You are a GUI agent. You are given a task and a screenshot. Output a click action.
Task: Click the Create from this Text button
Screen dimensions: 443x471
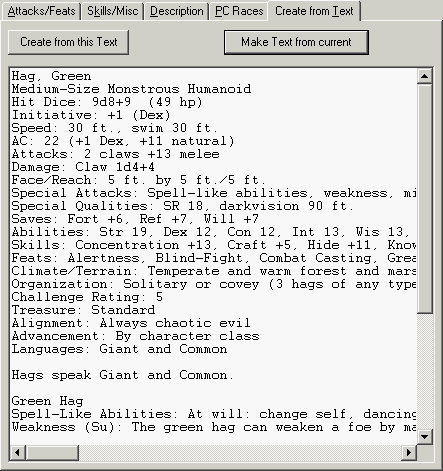tap(68, 42)
